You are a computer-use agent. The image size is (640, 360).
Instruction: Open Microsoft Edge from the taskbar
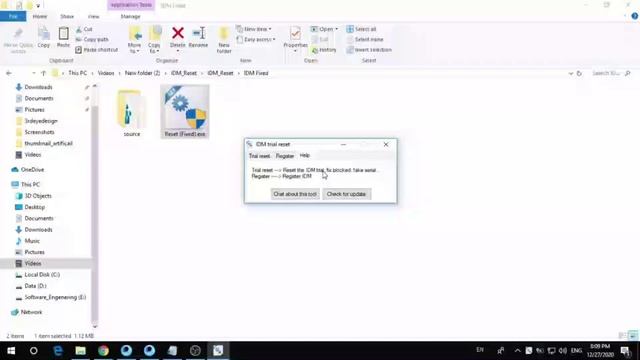click(58, 351)
